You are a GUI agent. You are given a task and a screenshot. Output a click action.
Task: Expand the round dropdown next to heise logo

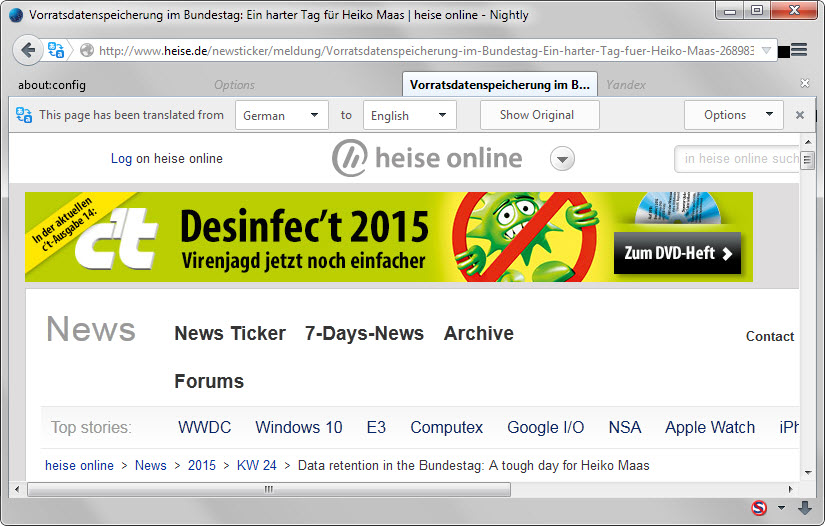pyautogui.click(x=562, y=159)
